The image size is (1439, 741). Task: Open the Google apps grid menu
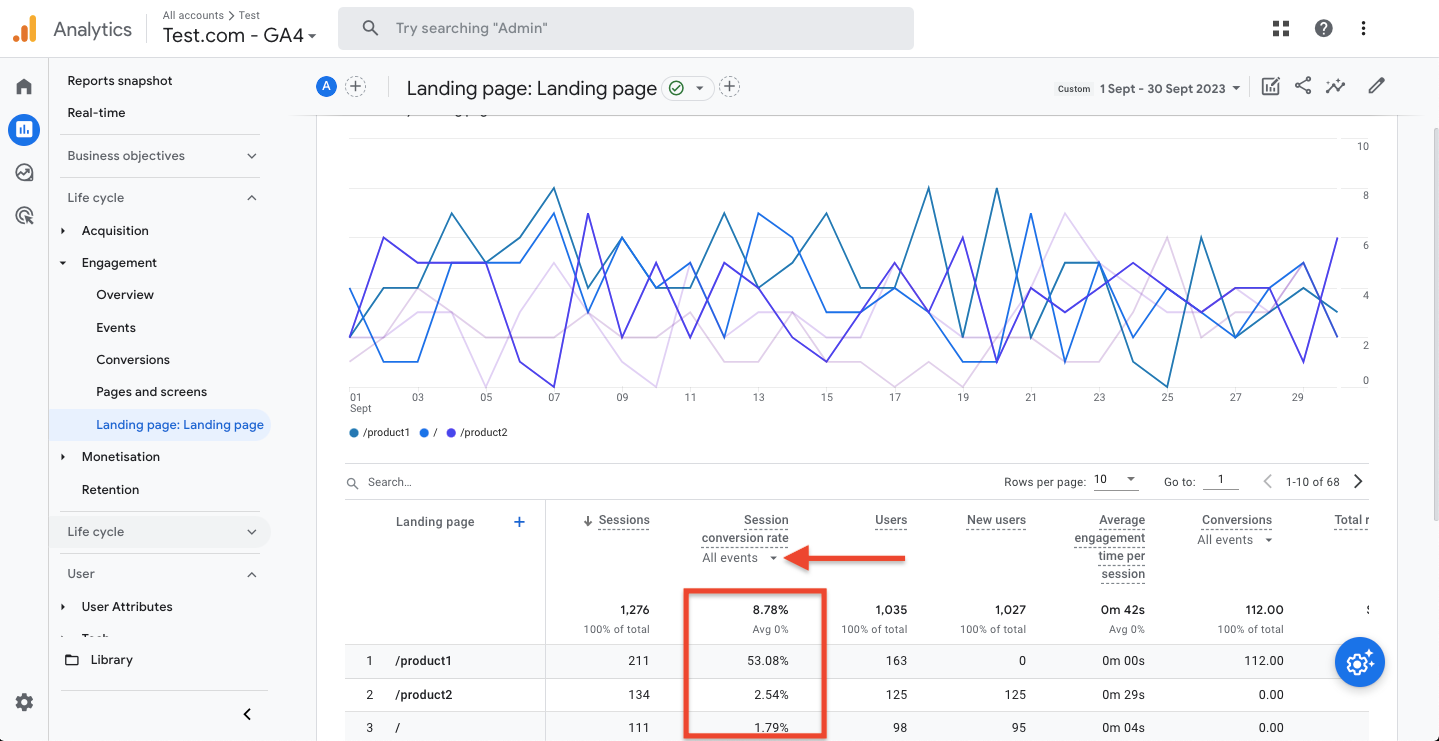[x=1280, y=27]
